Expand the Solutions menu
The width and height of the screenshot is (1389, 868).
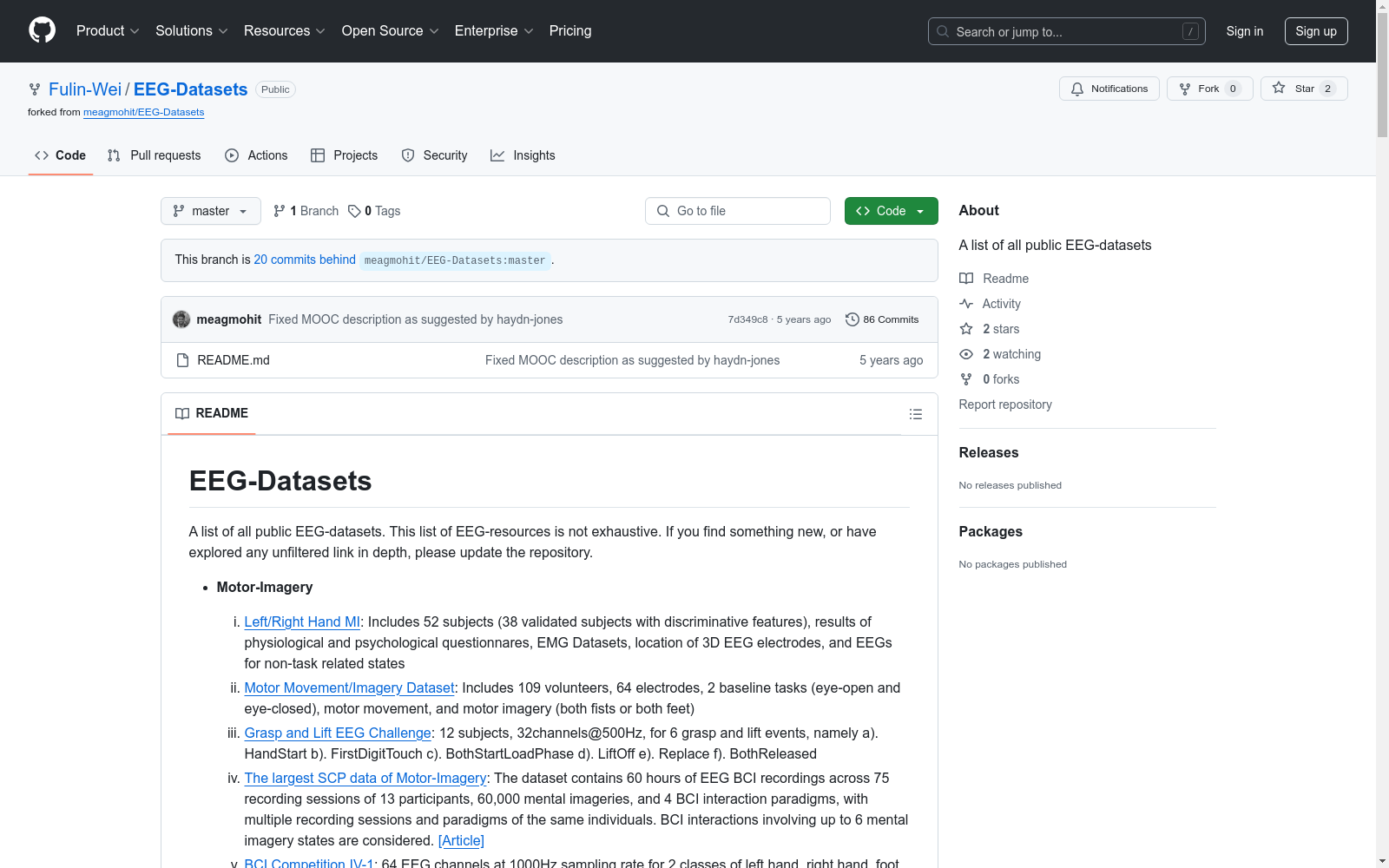click(192, 31)
